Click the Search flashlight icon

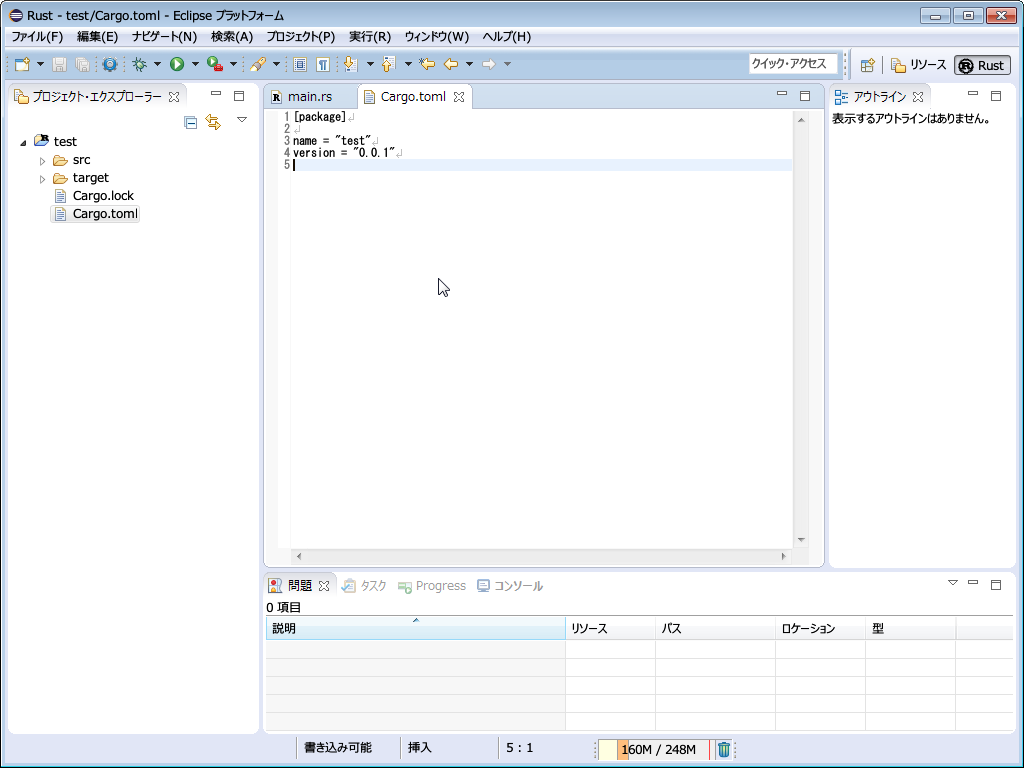[258, 64]
